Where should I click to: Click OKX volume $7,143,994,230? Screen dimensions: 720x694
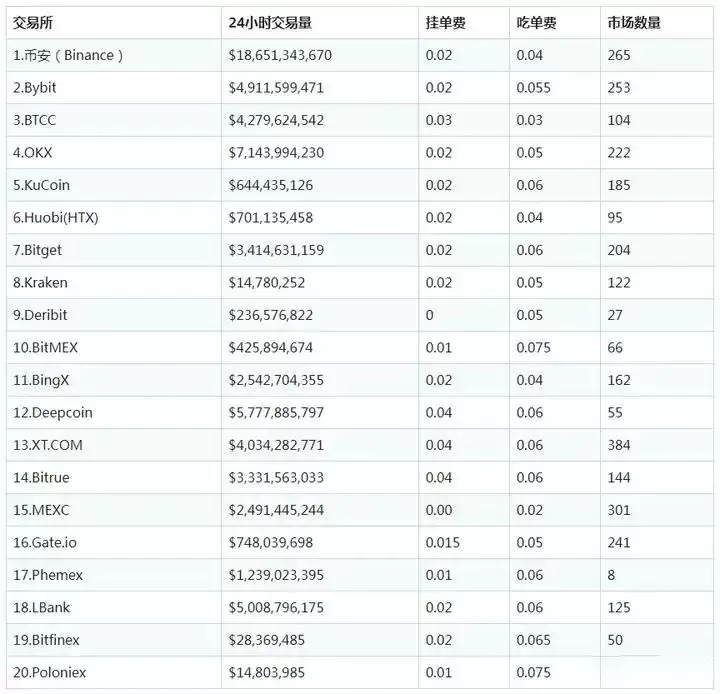[276, 152]
